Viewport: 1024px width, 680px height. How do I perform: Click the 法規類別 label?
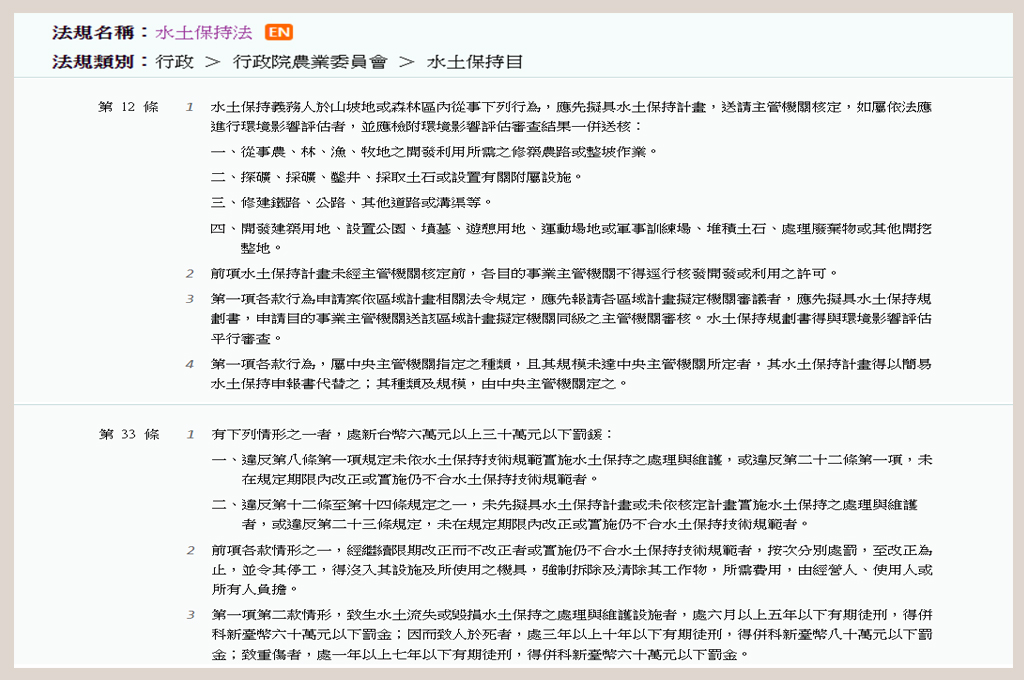click(100, 62)
